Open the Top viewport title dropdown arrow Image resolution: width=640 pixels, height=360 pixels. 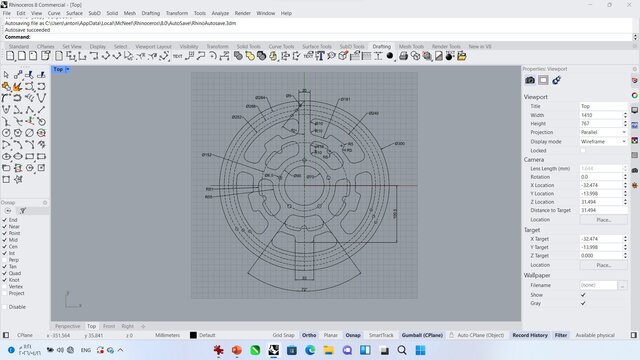pyautogui.click(x=68, y=69)
